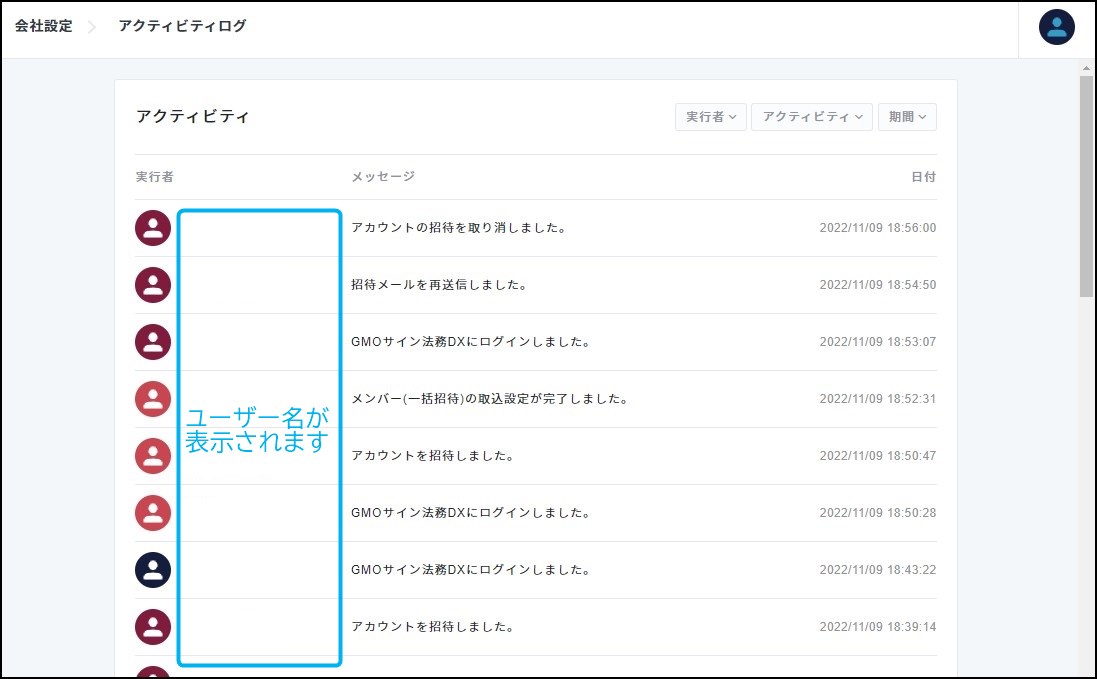Click the メッセージ column header
1097x679 pixels.
tap(383, 177)
